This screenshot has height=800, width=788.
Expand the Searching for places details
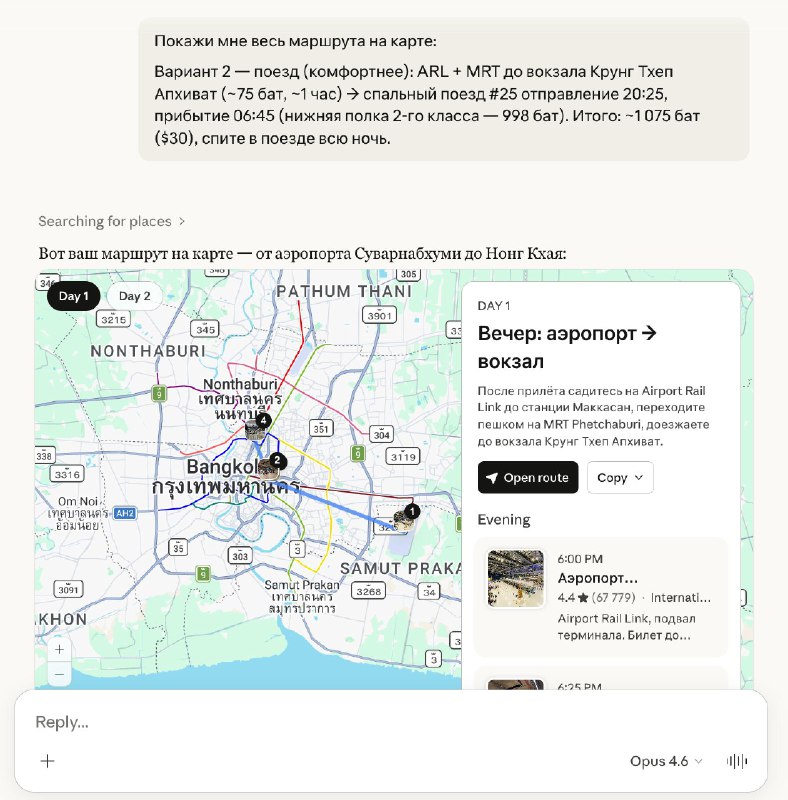click(112, 221)
